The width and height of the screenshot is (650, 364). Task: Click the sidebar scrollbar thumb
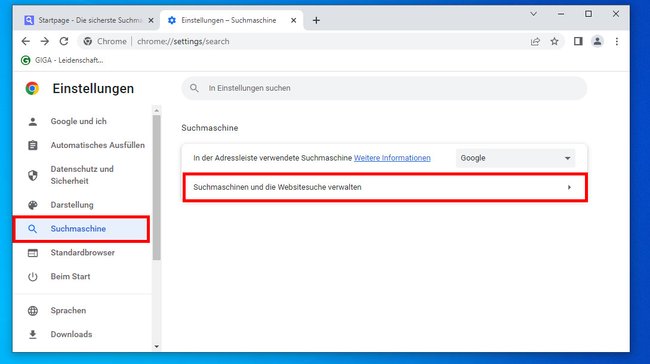click(x=156, y=187)
